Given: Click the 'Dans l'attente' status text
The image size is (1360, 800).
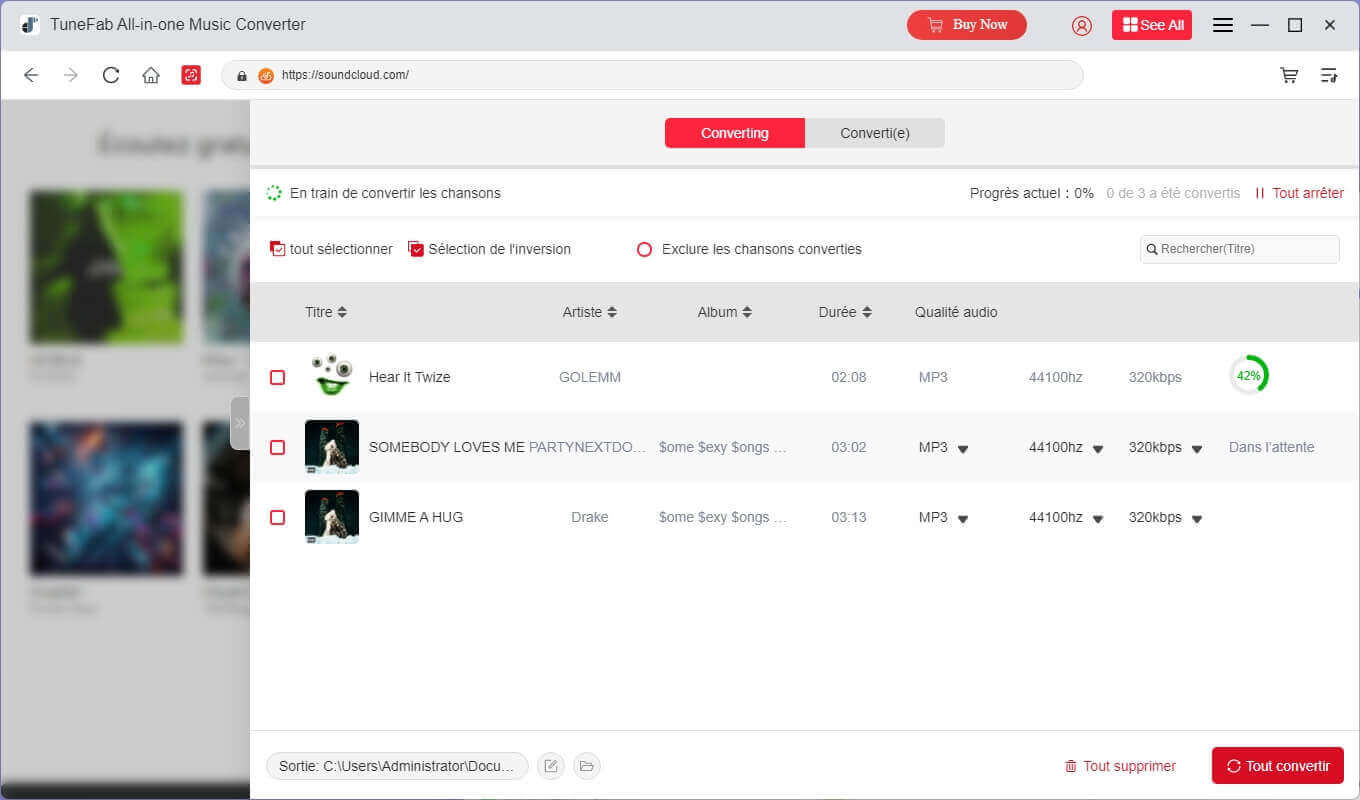Looking at the screenshot, I should (1272, 447).
